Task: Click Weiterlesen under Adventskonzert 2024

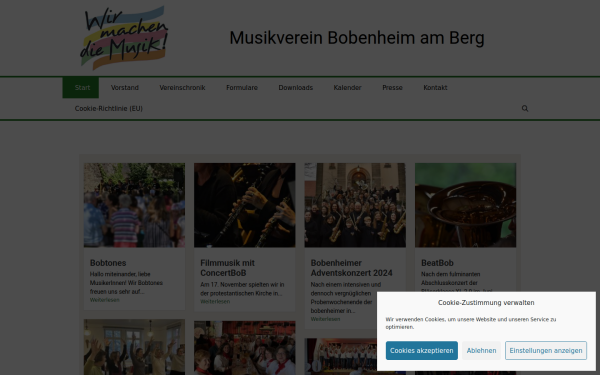Action: [325, 319]
